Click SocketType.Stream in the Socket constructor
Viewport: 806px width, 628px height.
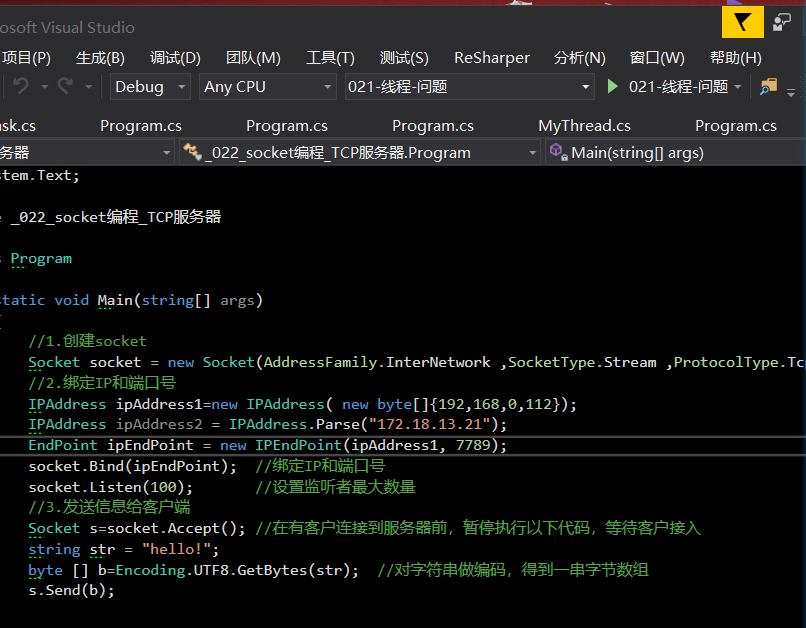tap(582, 362)
